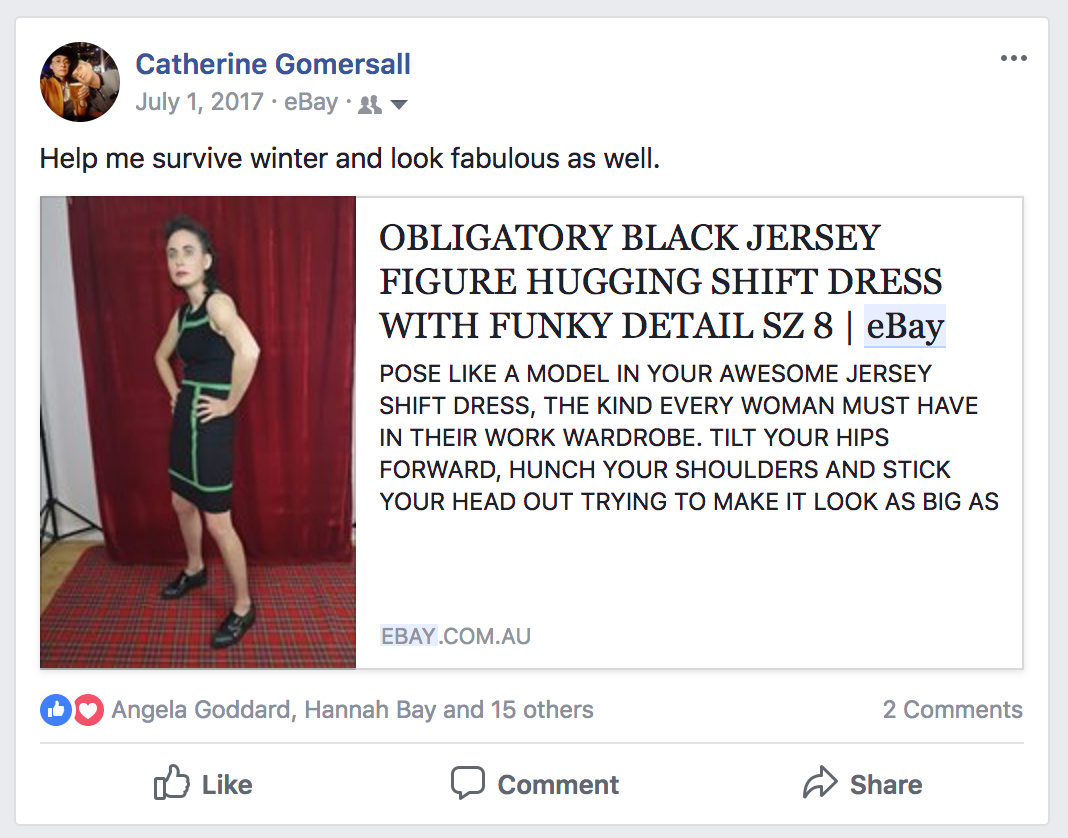Click the friends audience icon beside eBay

click(x=370, y=104)
